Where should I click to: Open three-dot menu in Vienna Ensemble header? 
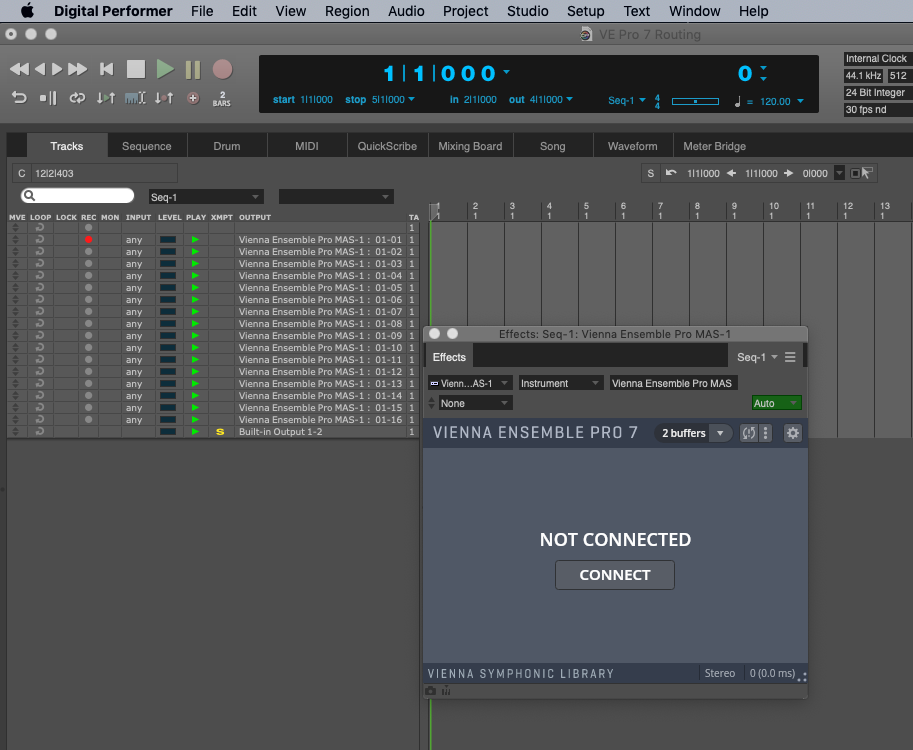(x=766, y=433)
